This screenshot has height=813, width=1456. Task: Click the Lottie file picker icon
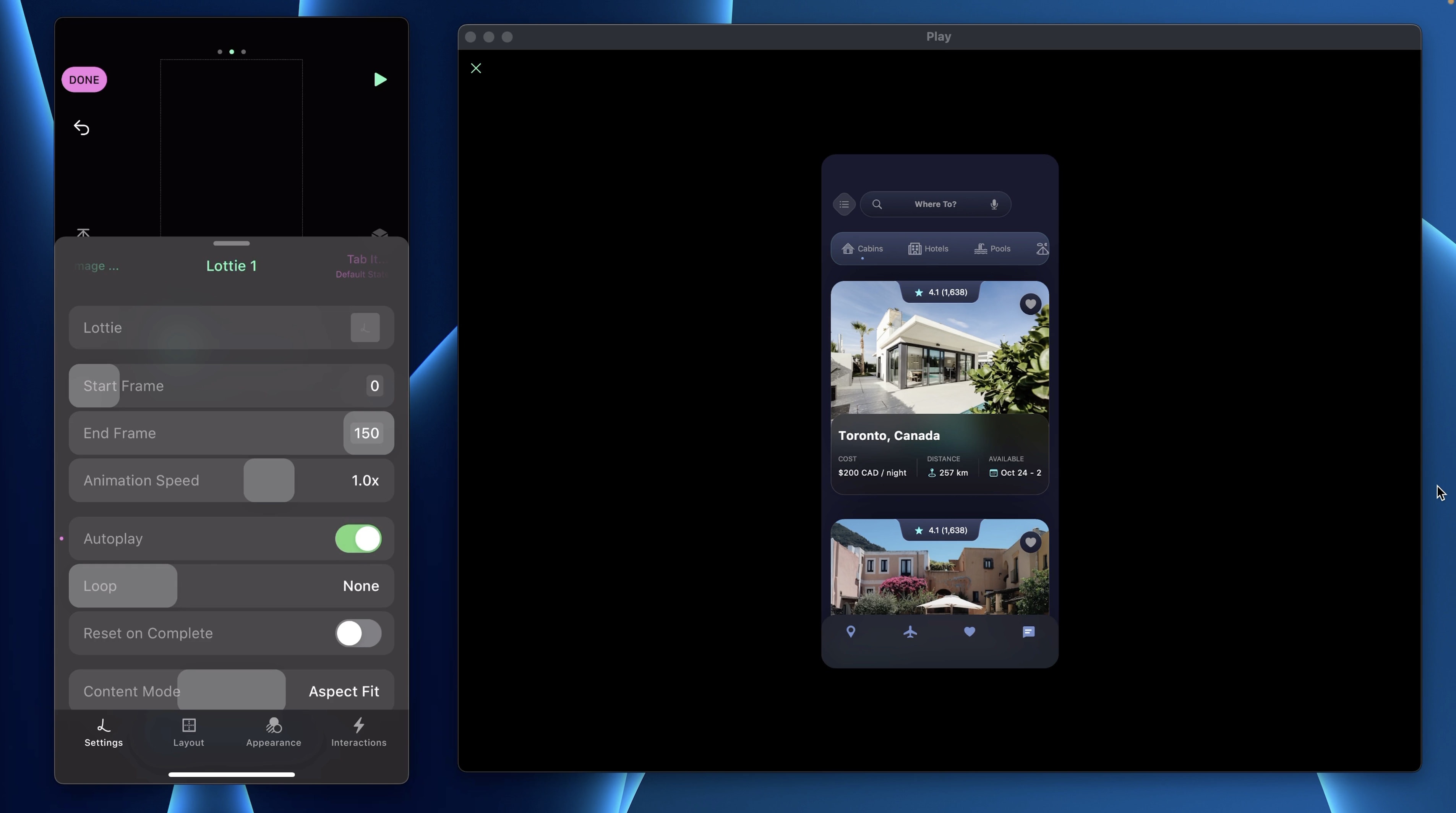pyautogui.click(x=365, y=328)
